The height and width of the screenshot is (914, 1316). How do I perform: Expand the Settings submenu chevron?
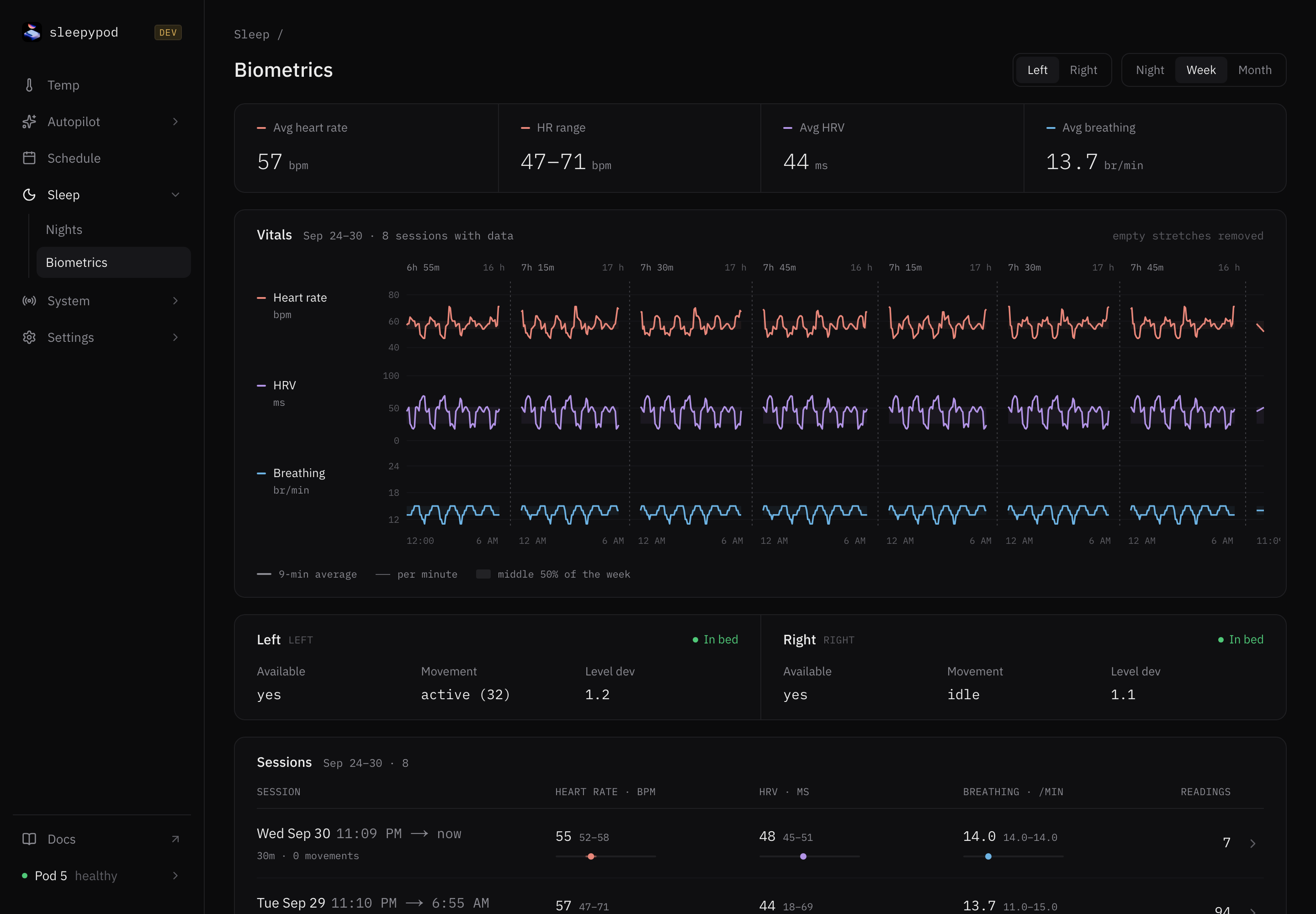coord(175,337)
